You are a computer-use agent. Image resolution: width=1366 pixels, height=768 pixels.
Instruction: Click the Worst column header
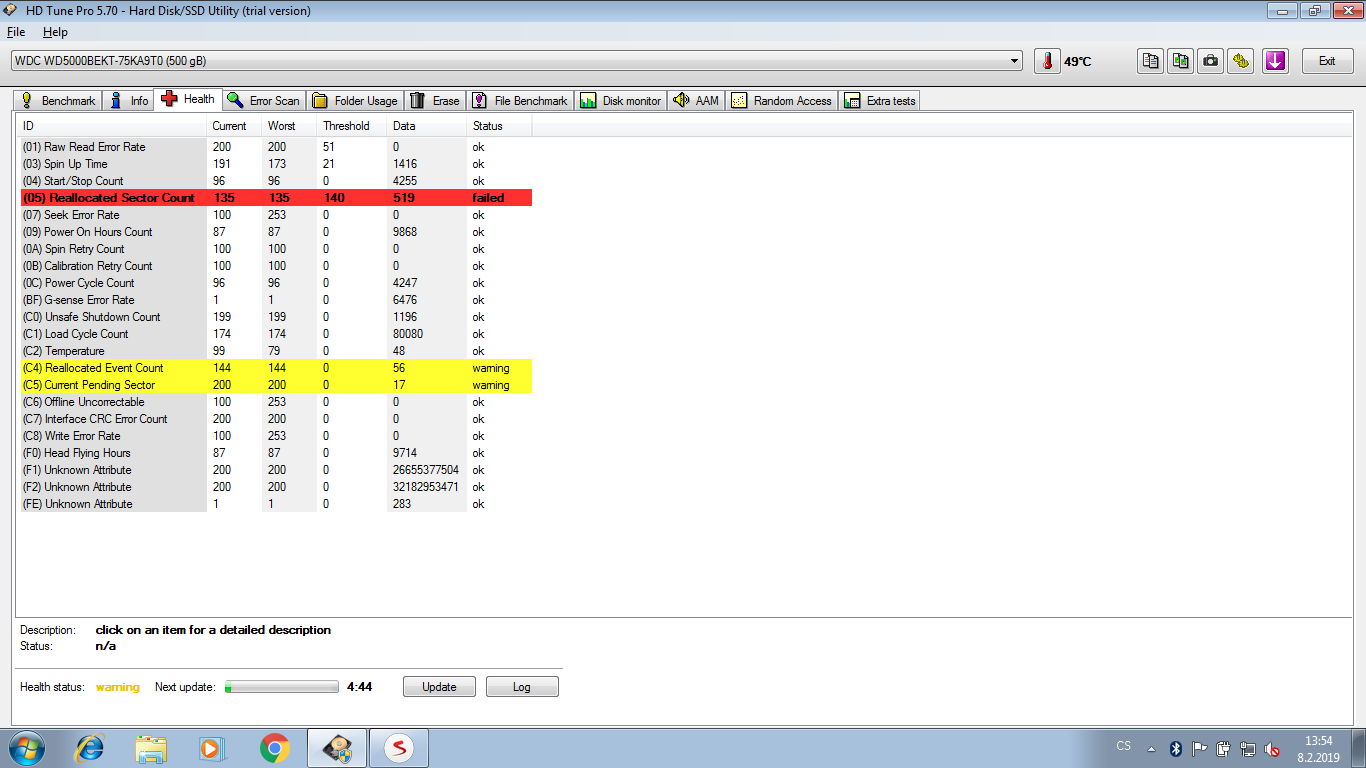pos(289,126)
